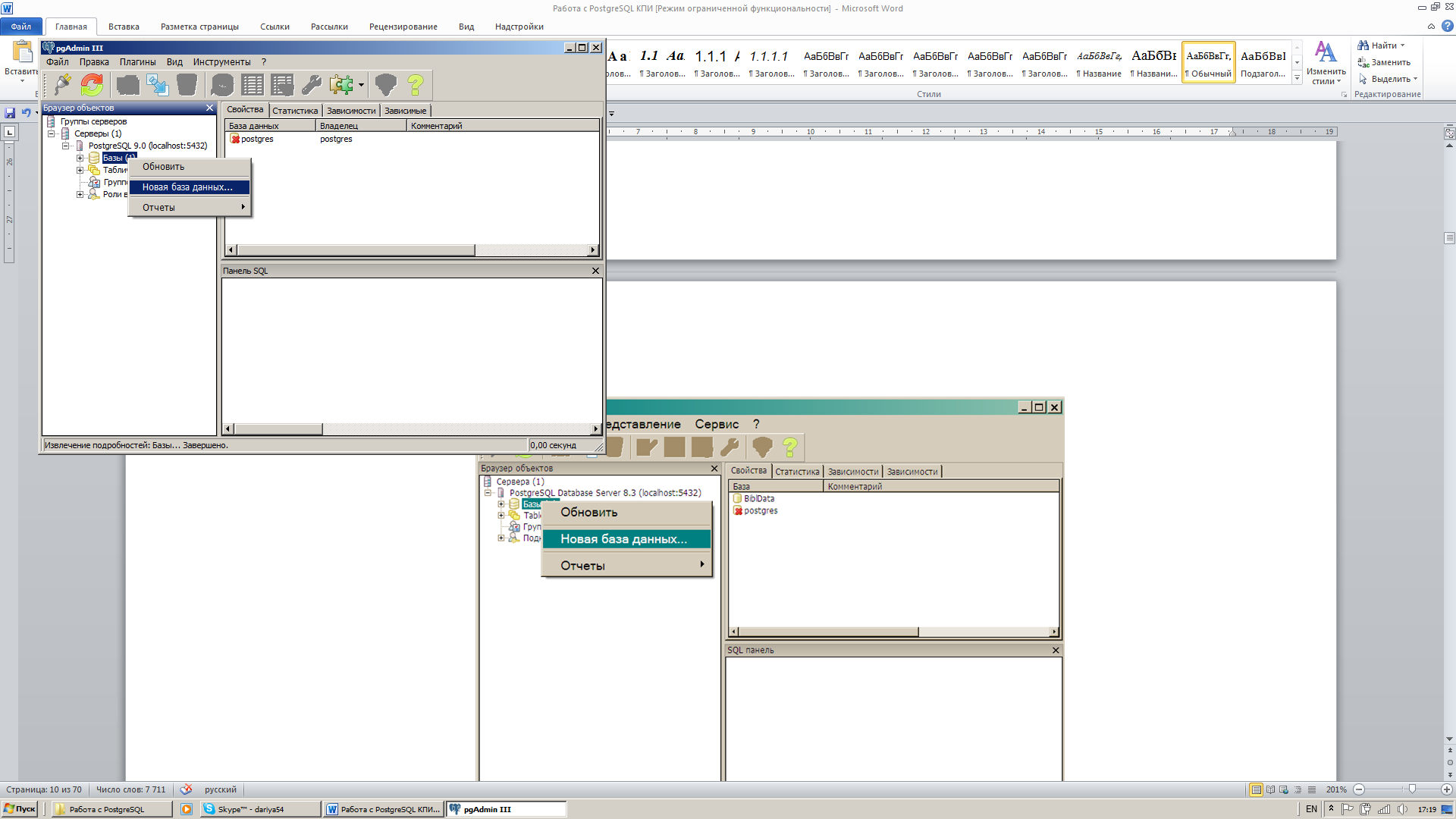Switch to Print Layout view in Word
The height and width of the screenshot is (819, 1456).
point(1257,789)
